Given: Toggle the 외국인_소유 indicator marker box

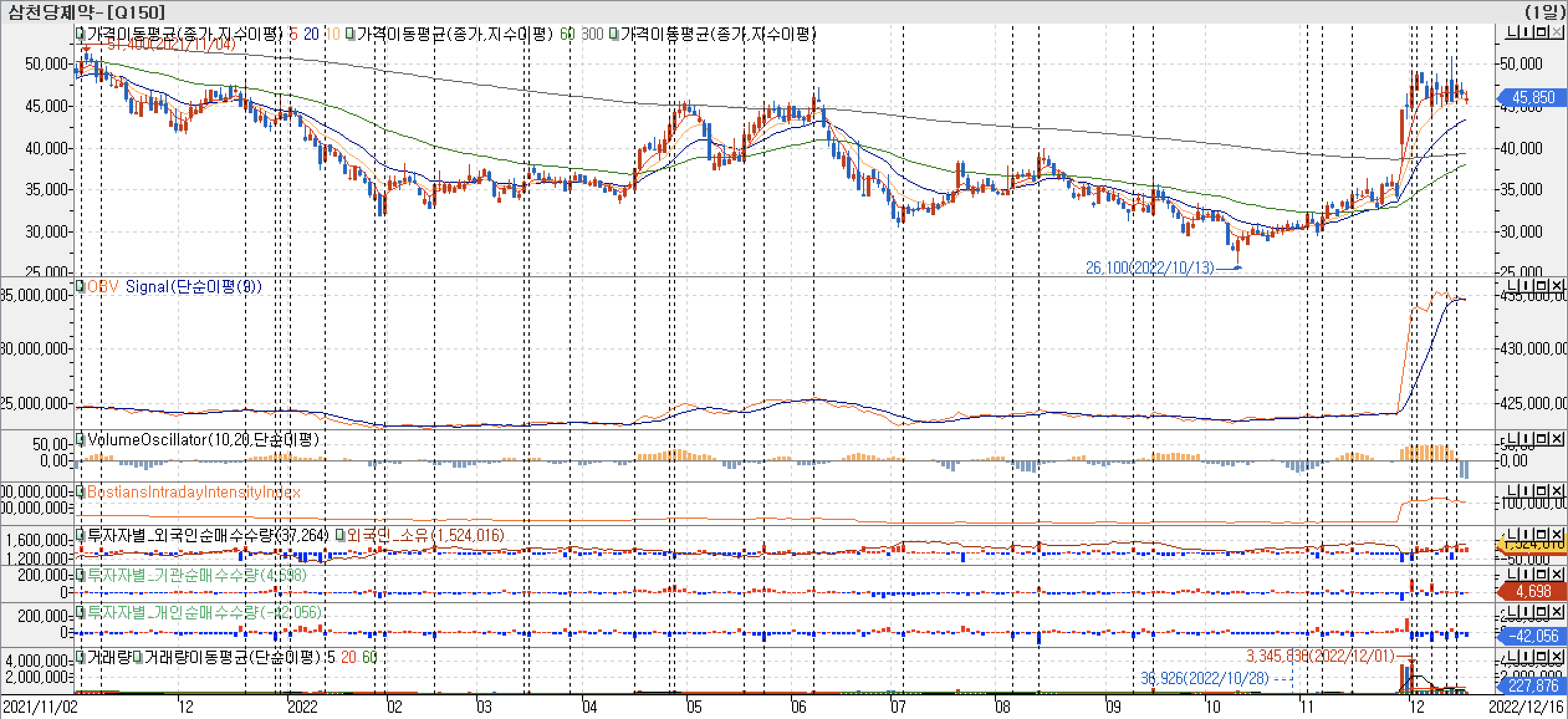Looking at the screenshot, I should coord(339,534).
